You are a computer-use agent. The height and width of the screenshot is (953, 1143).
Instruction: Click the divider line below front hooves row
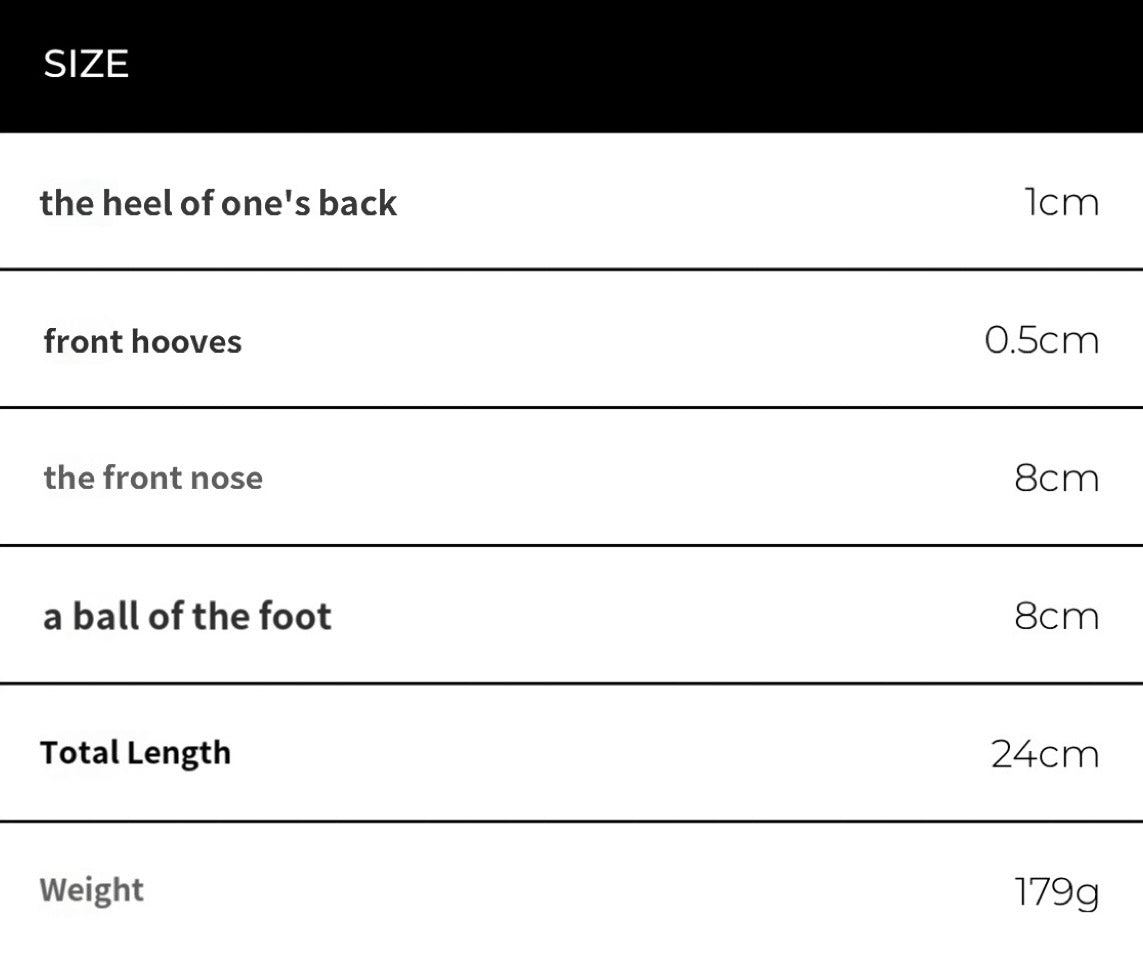(x=572, y=408)
